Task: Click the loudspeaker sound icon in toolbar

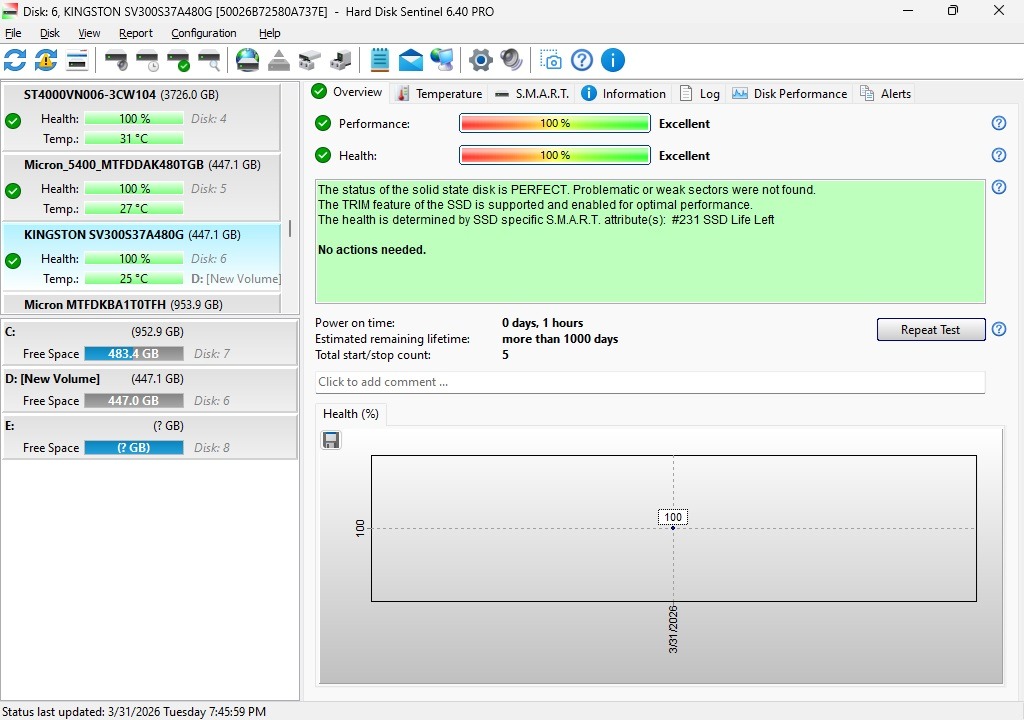Action: (x=511, y=60)
